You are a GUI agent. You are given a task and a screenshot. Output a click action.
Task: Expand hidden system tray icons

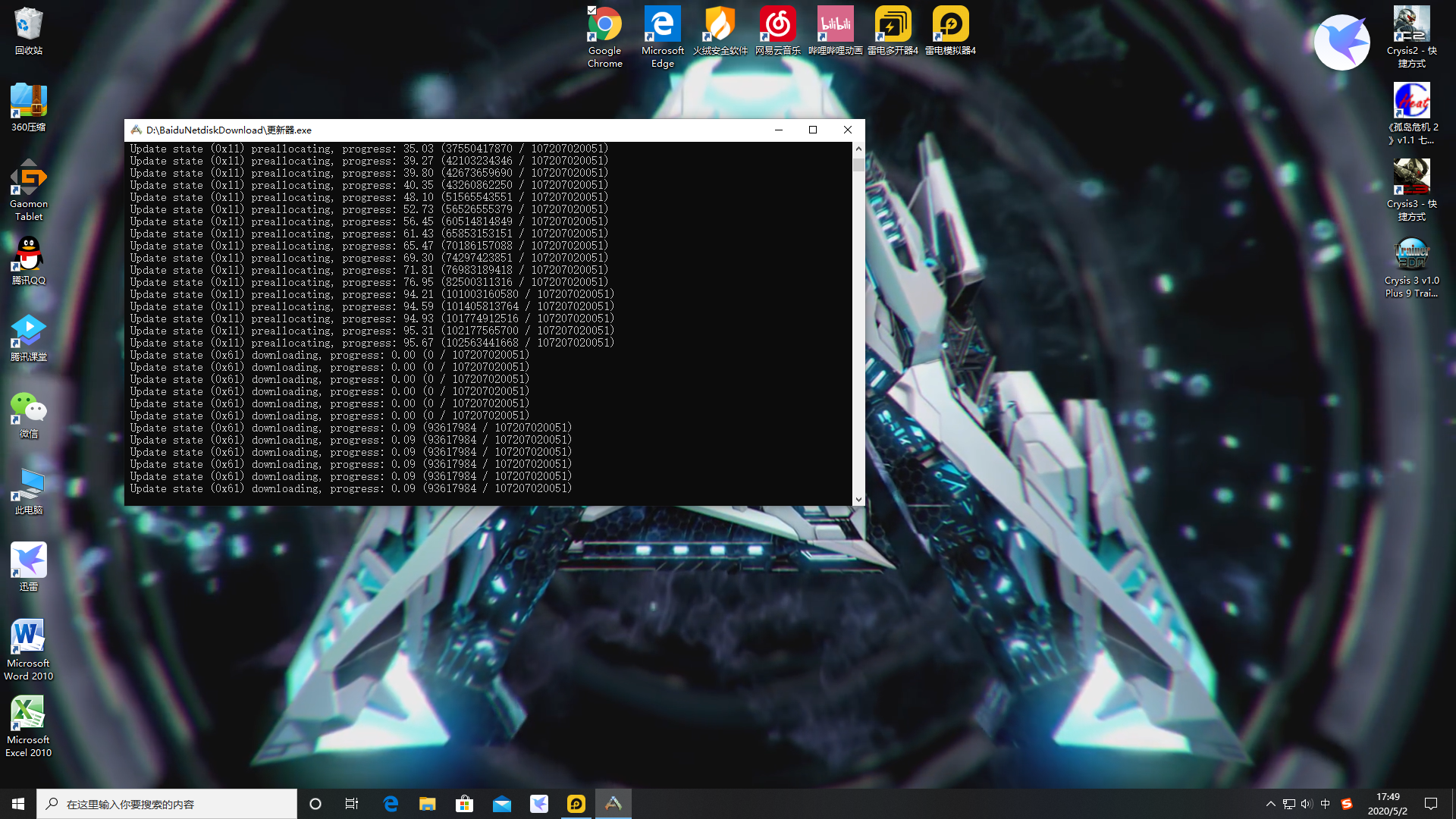click(x=1271, y=804)
